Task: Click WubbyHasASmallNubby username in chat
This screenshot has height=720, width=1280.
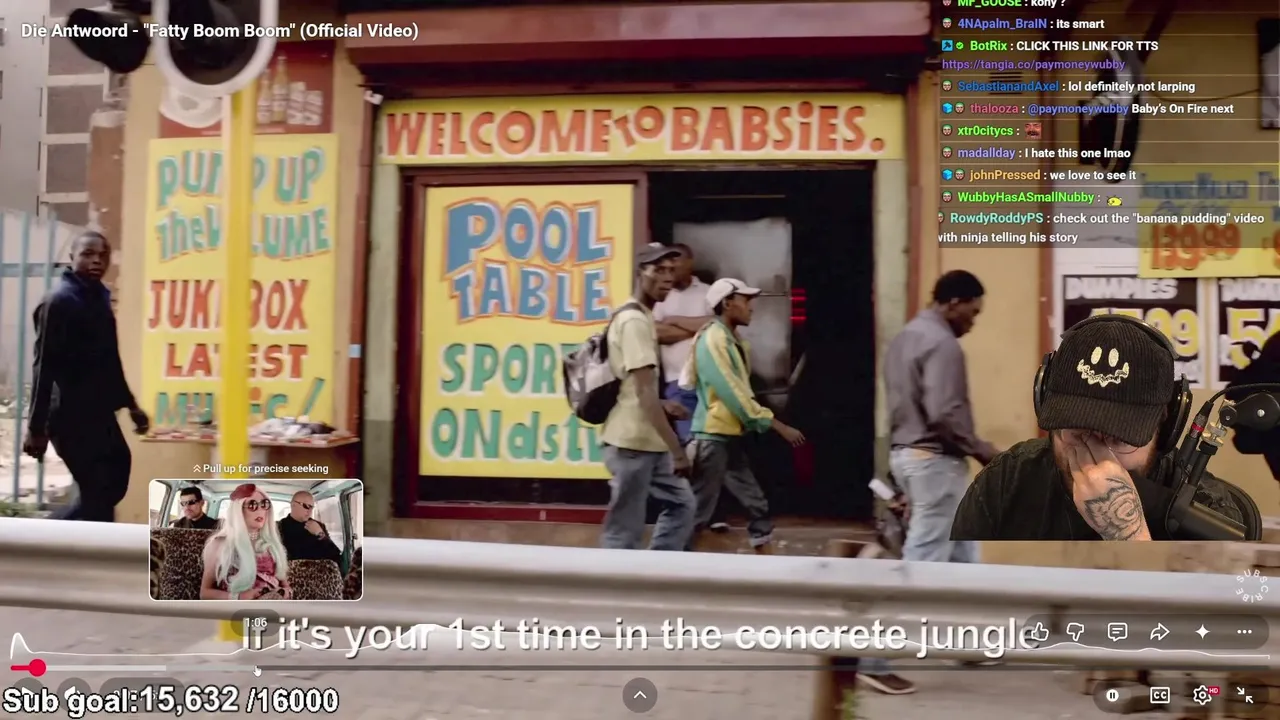Action: click(1026, 197)
